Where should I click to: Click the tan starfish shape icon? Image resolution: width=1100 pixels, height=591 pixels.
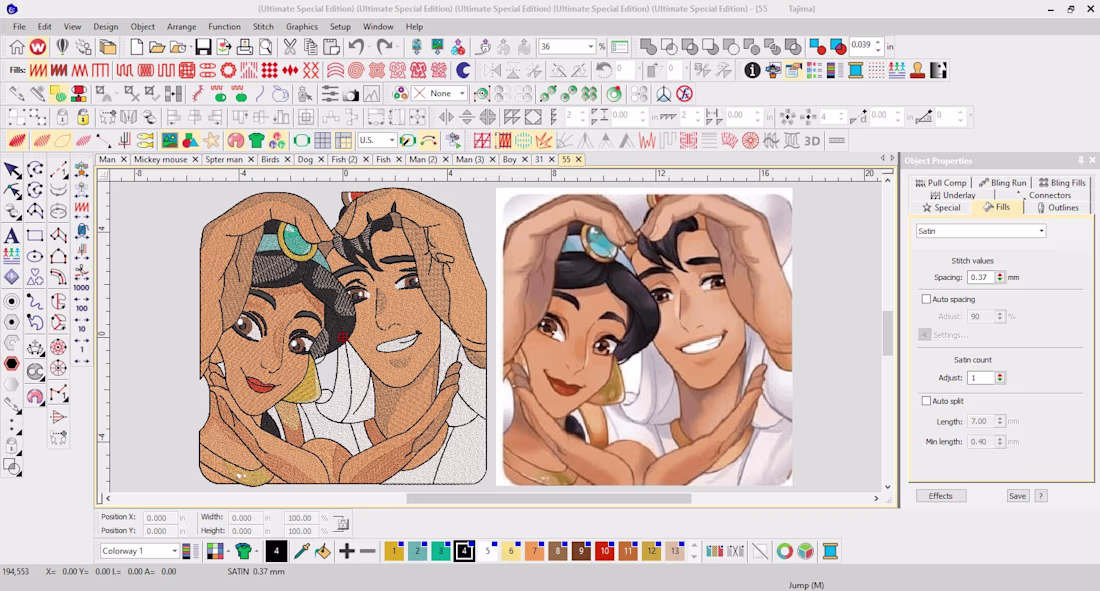tap(211, 140)
